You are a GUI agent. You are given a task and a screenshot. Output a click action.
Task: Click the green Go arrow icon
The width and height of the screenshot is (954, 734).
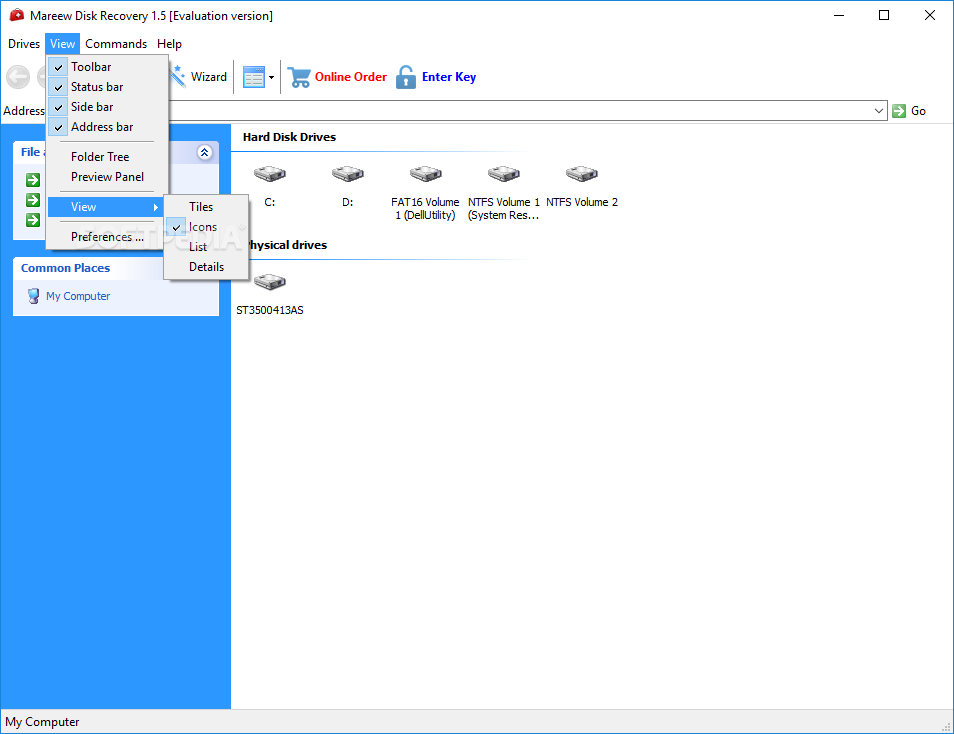(x=899, y=111)
